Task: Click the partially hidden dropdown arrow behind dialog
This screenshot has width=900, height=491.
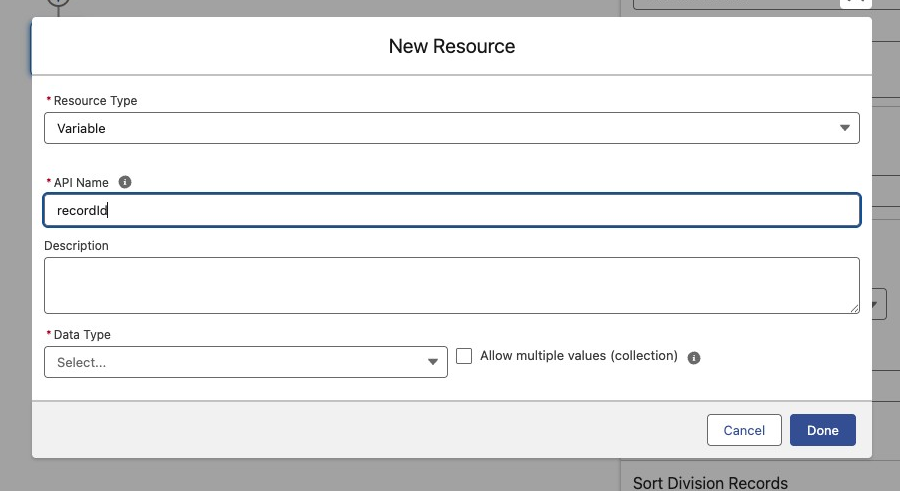Action: (x=877, y=304)
